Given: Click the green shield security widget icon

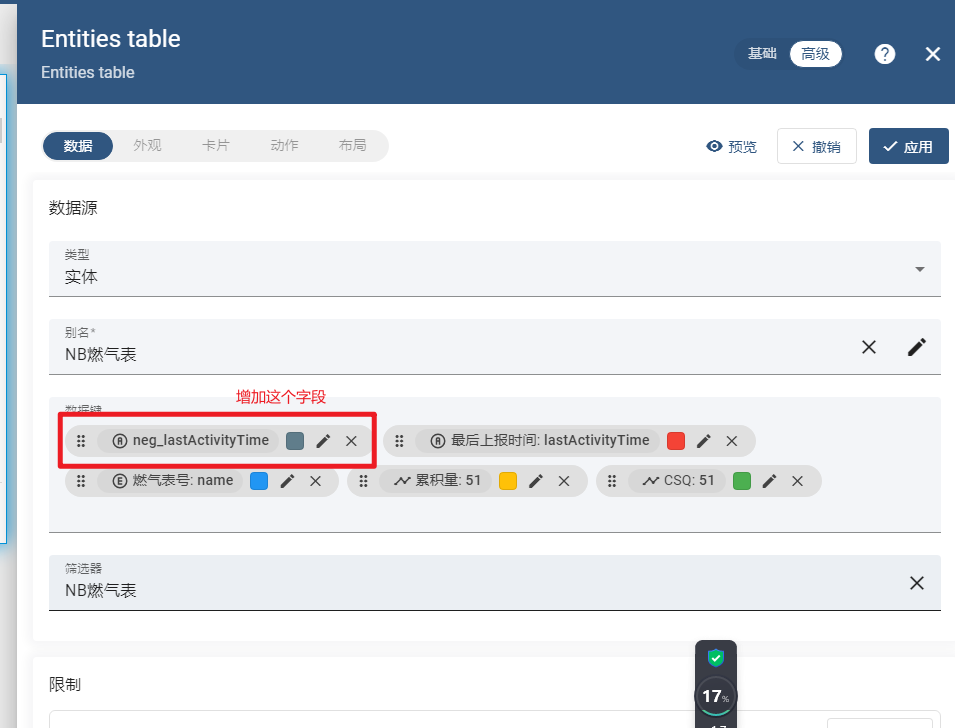Looking at the screenshot, I should pos(716,658).
